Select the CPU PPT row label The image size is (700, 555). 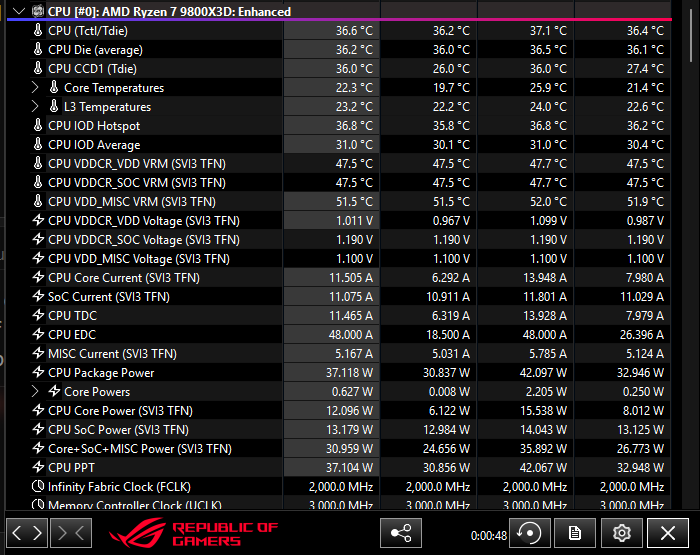[x=71, y=467]
